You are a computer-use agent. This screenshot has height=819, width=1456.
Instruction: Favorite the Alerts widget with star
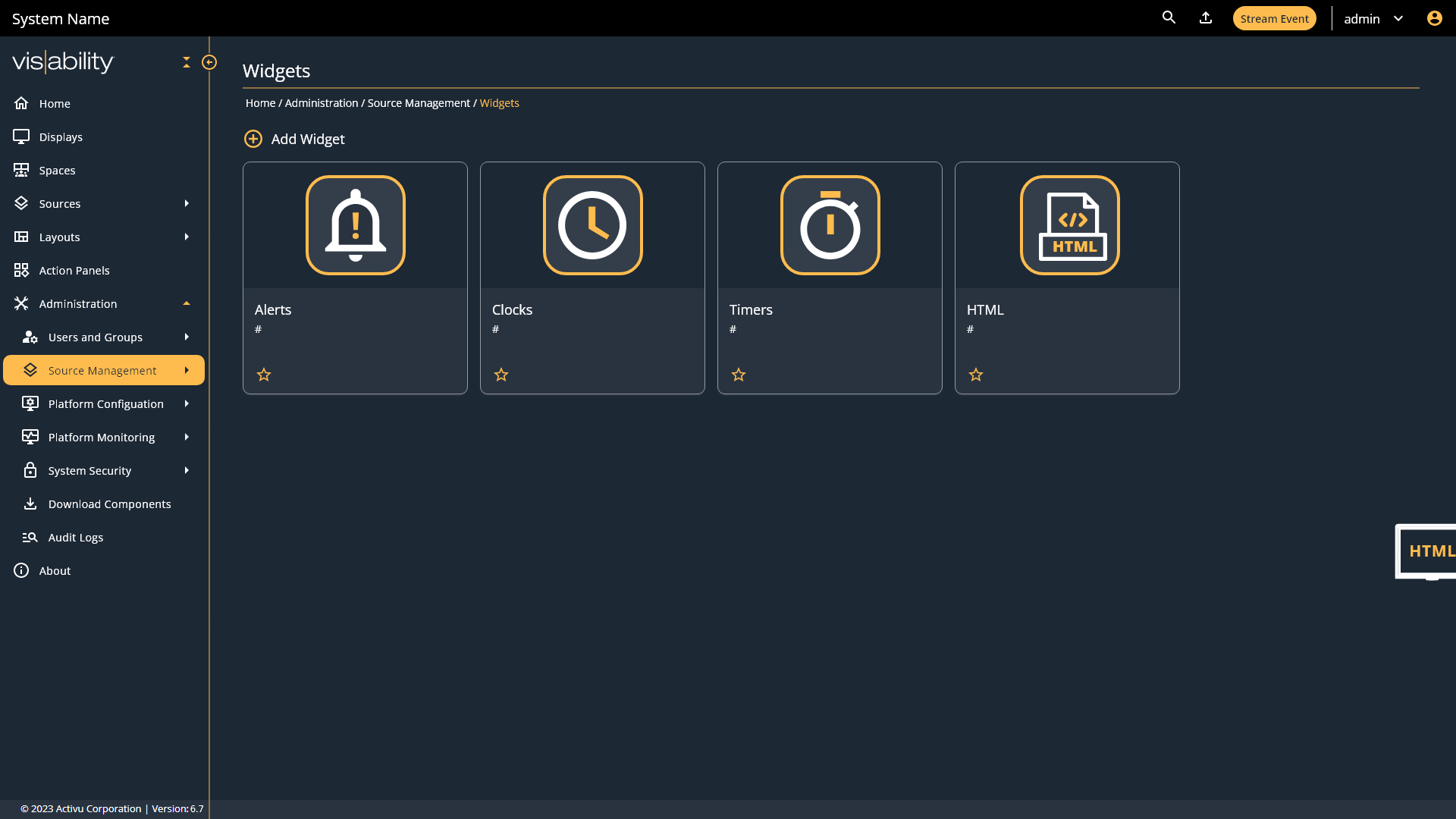pyautogui.click(x=264, y=375)
